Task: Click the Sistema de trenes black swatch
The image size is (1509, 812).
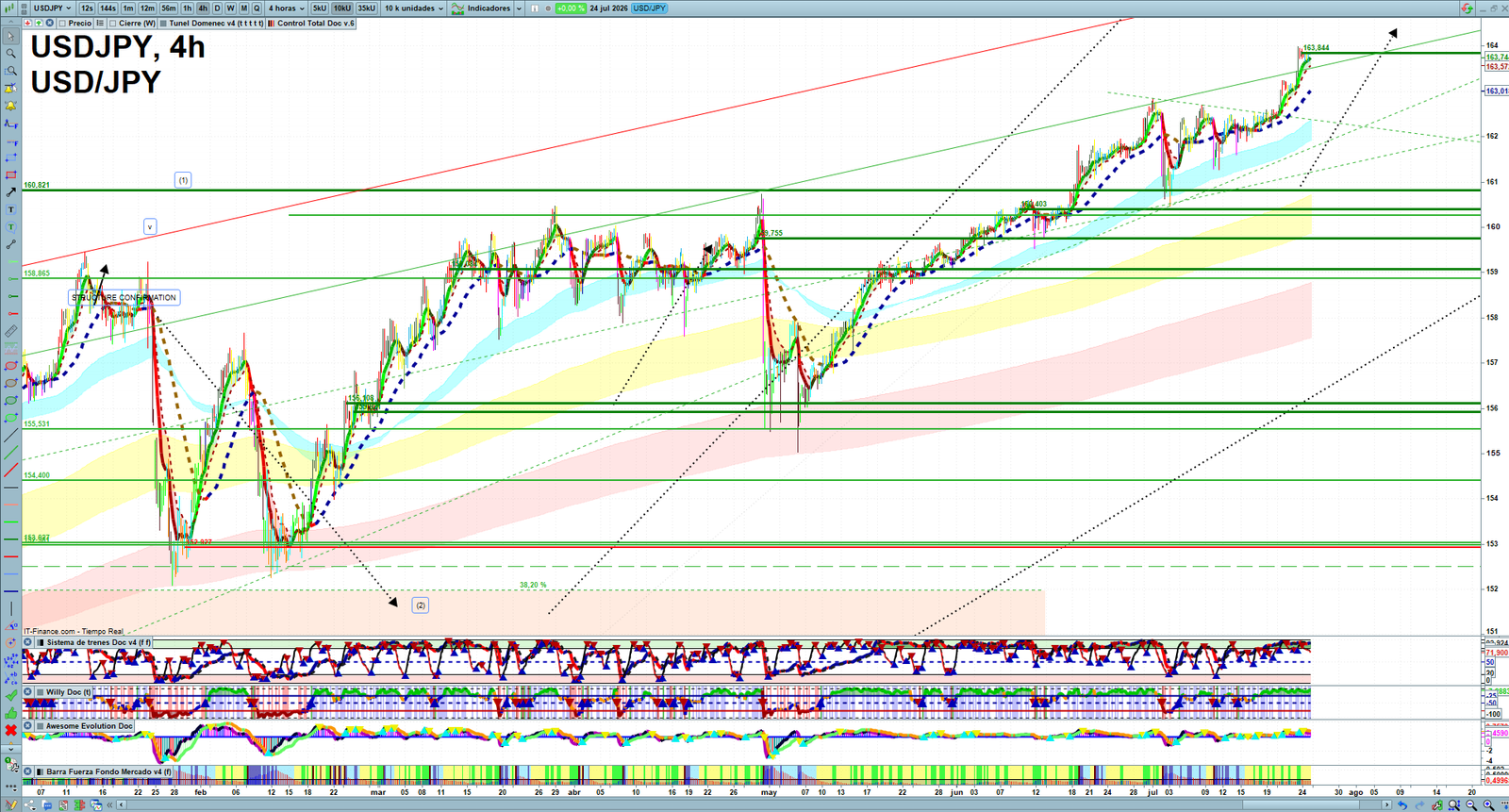Action: (41, 642)
